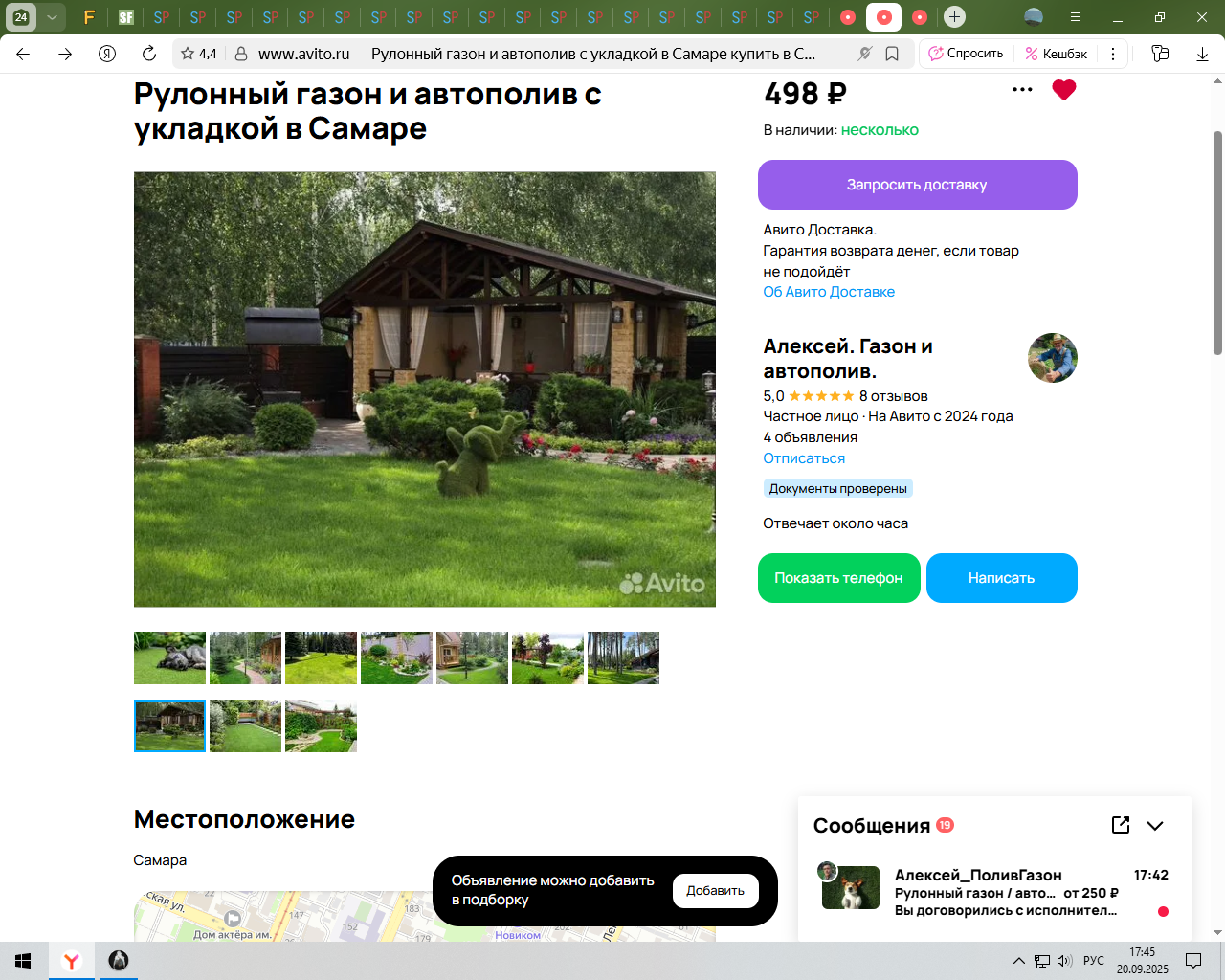
Task: Click the crossed-out rocket icon in address bar
Action: point(865,55)
